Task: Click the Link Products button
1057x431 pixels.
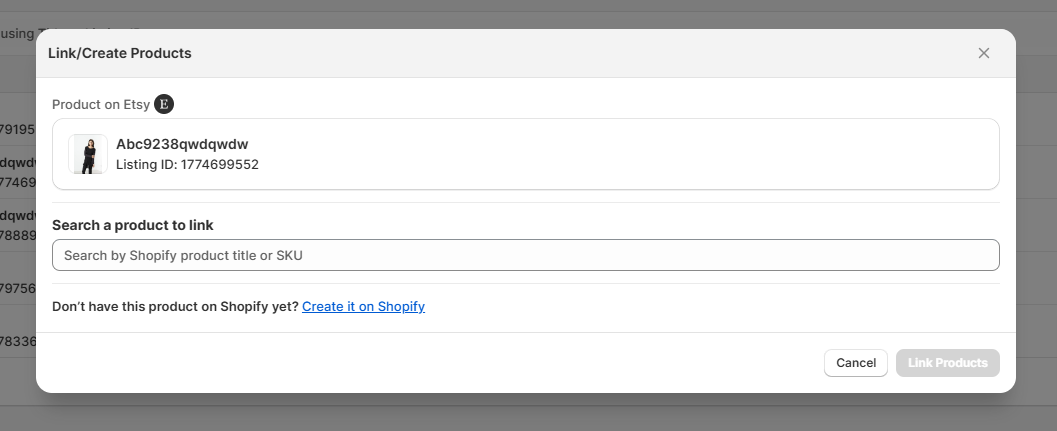Action: [x=948, y=363]
